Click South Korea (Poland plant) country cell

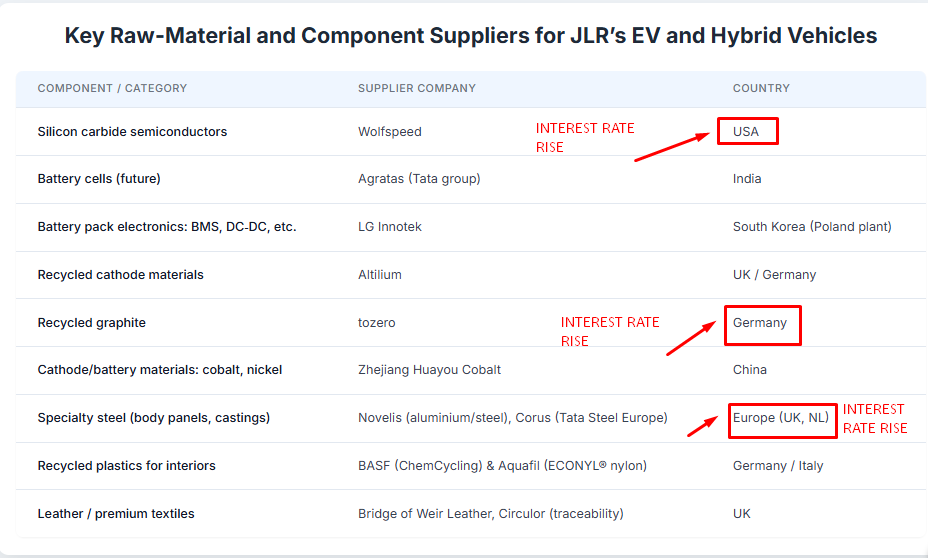[812, 227]
